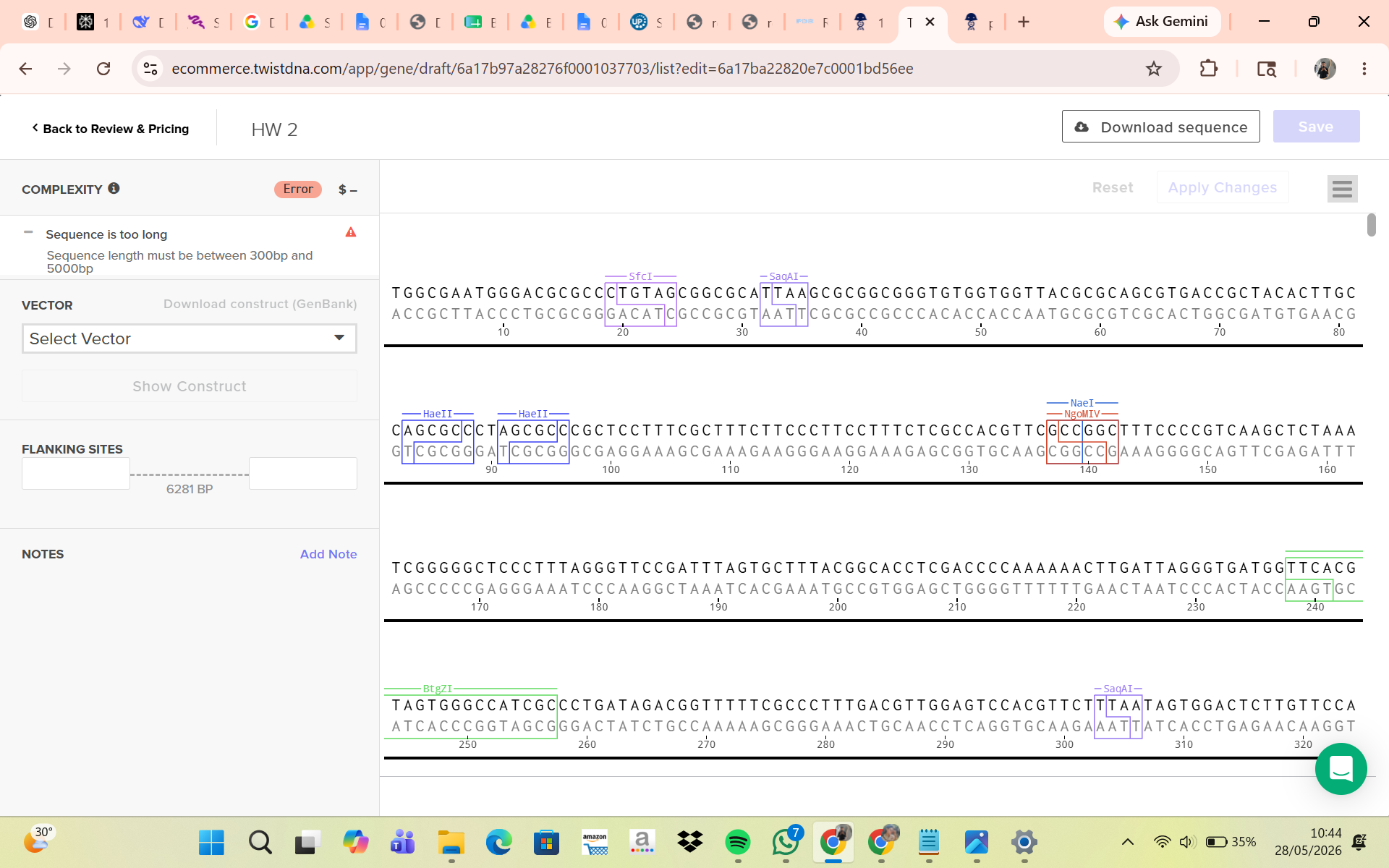Collapse the 'Sequence is too long' item
This screenshot has height=868, width=1389.
coord(28,232)
